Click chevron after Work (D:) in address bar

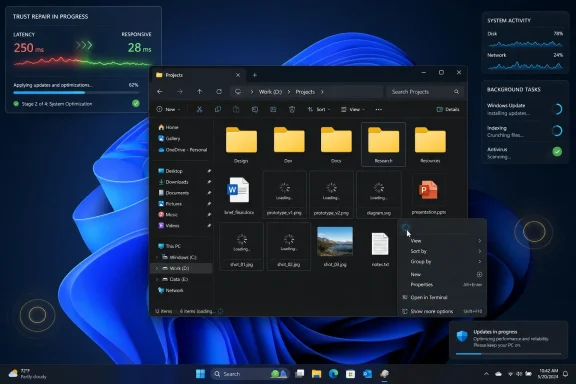click(289, 92)
